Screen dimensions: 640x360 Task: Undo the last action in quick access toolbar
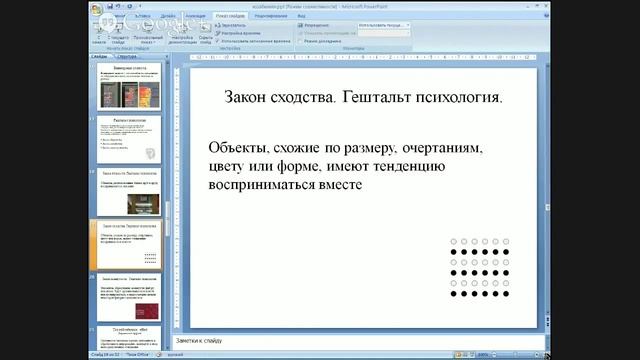[118, 6]
